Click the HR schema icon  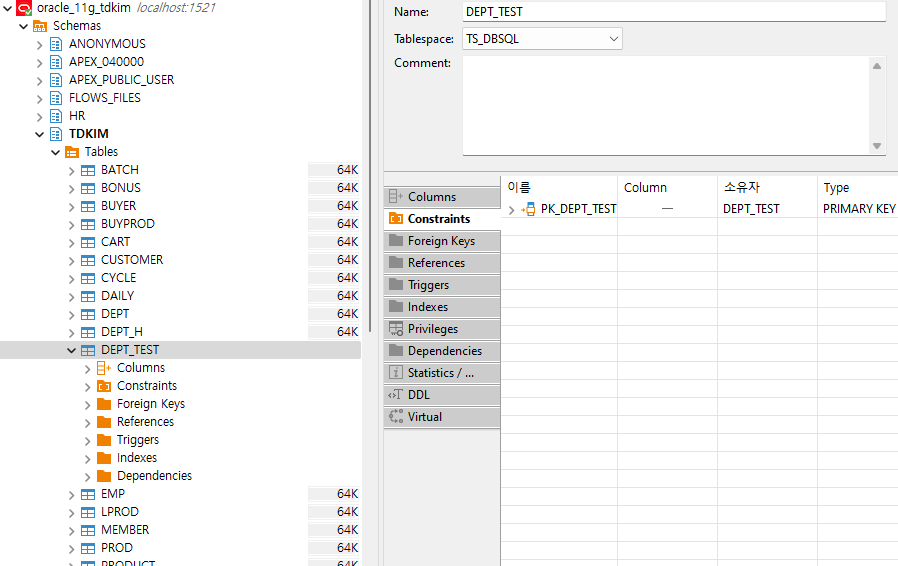coord(56,116)
